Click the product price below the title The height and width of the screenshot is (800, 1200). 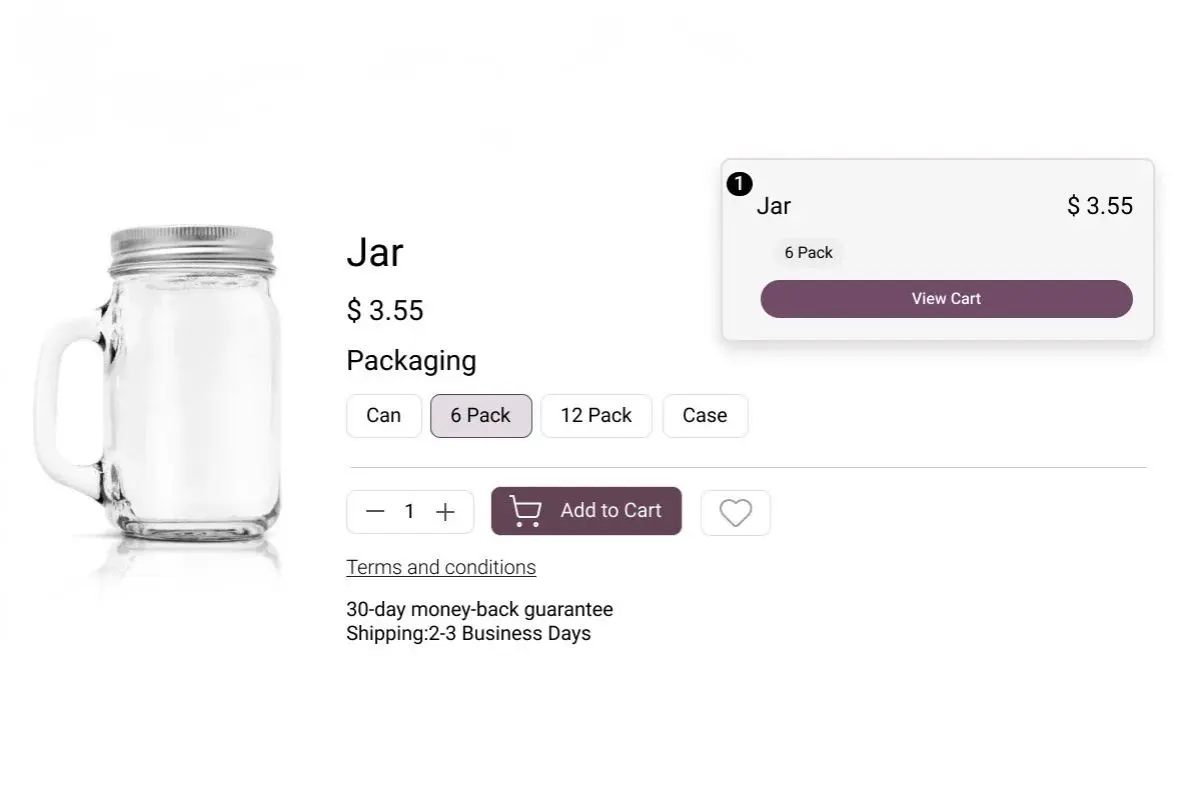coord(385,311)
